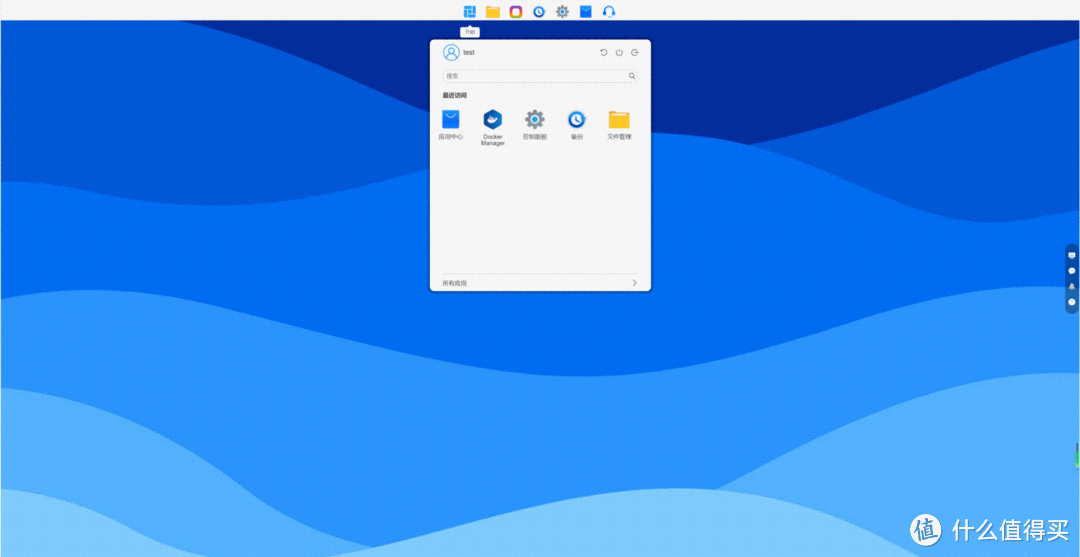Screen dimensions: 1080x557
Task: Click the restart icon in start panel
Action: point(603,53)
